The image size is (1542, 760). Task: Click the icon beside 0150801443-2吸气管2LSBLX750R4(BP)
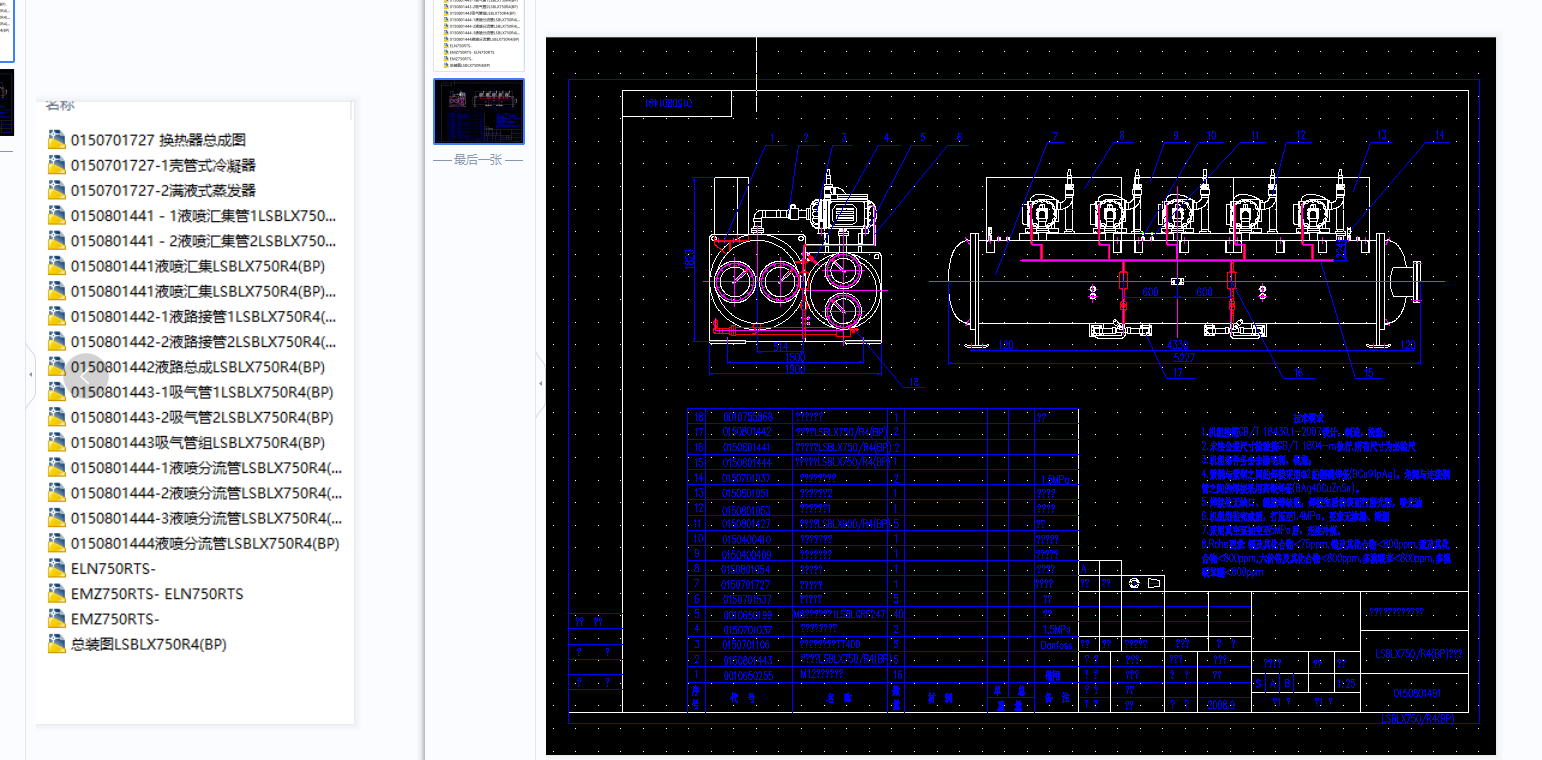(x=56, y=418)
